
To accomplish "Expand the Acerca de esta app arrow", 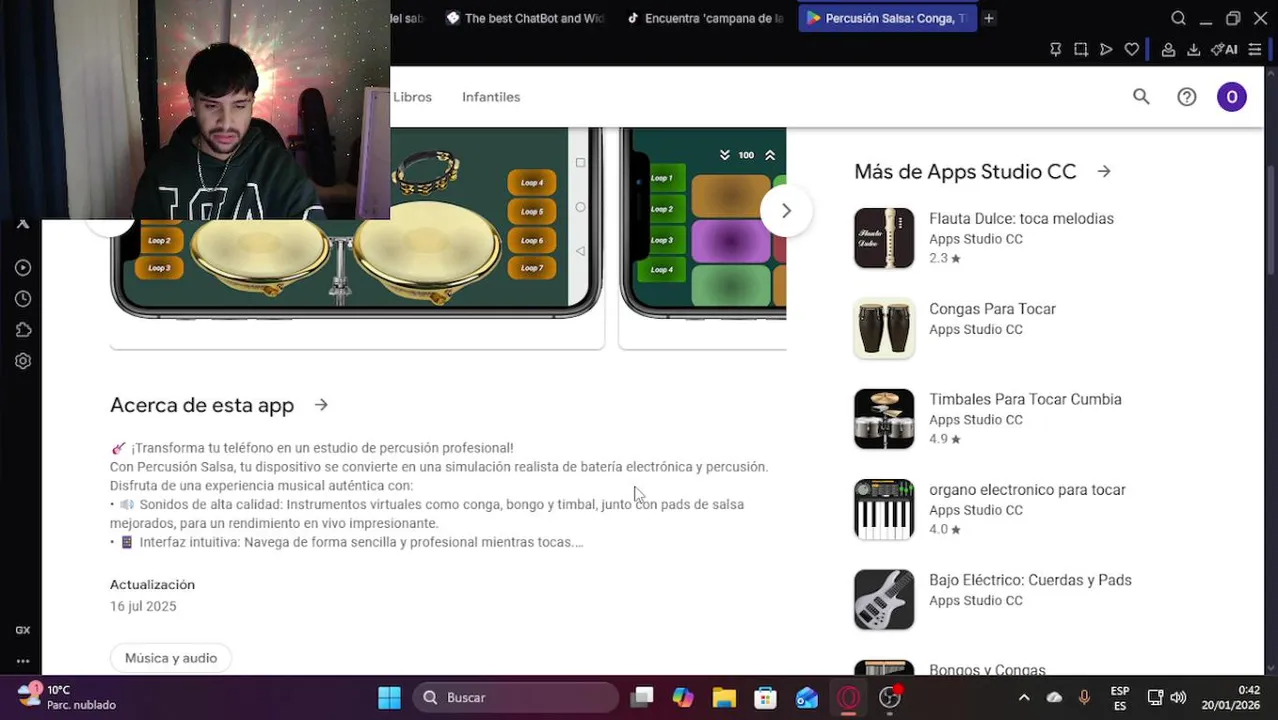I will click(x=321, y=405).
